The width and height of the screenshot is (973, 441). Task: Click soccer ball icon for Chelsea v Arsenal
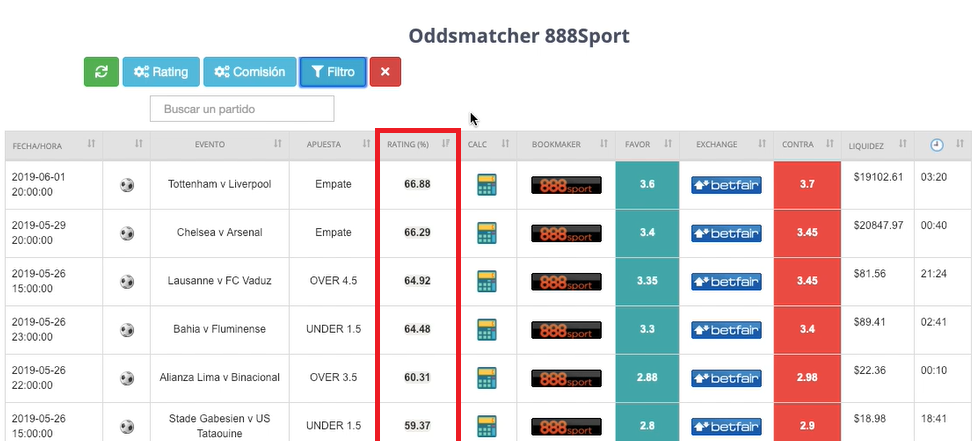coord(127,233)
